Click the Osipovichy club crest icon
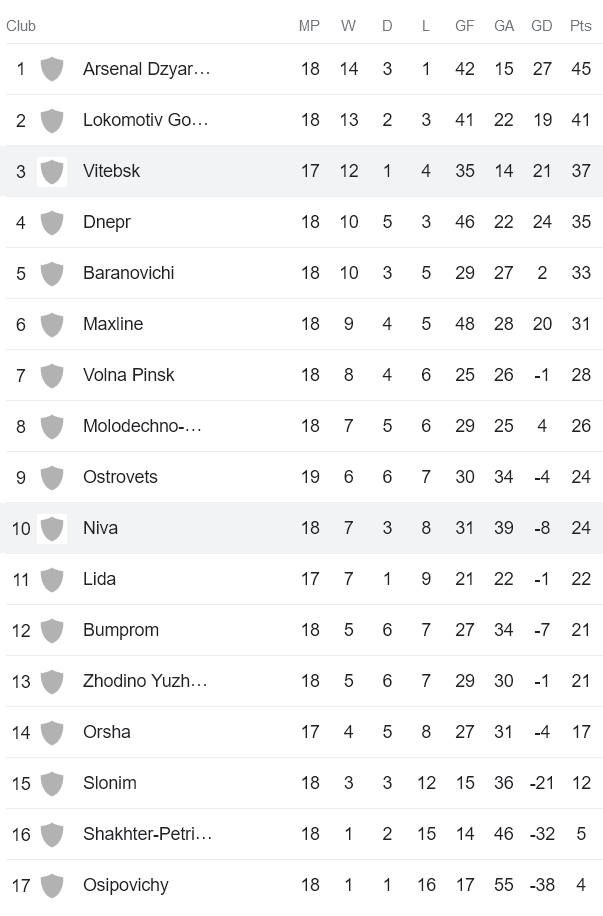603x916 pixels. pyautogui.click(x=52, y=885)
